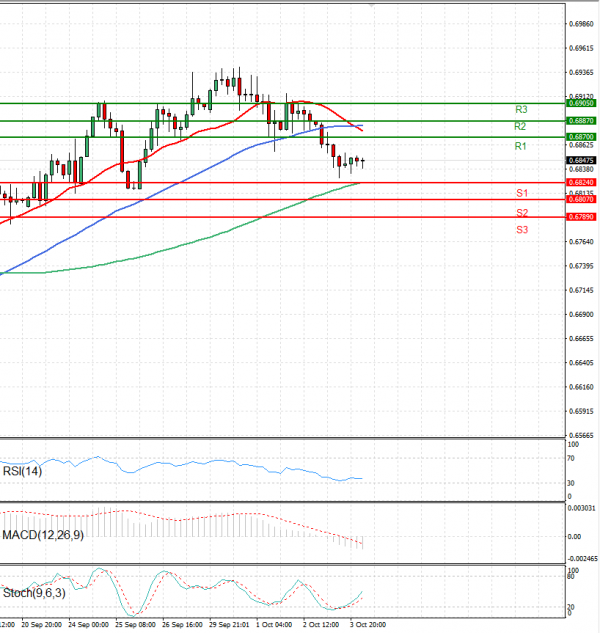Click the 20 Sep 20:00 time label
600x633 pixels.
(42, 625)
